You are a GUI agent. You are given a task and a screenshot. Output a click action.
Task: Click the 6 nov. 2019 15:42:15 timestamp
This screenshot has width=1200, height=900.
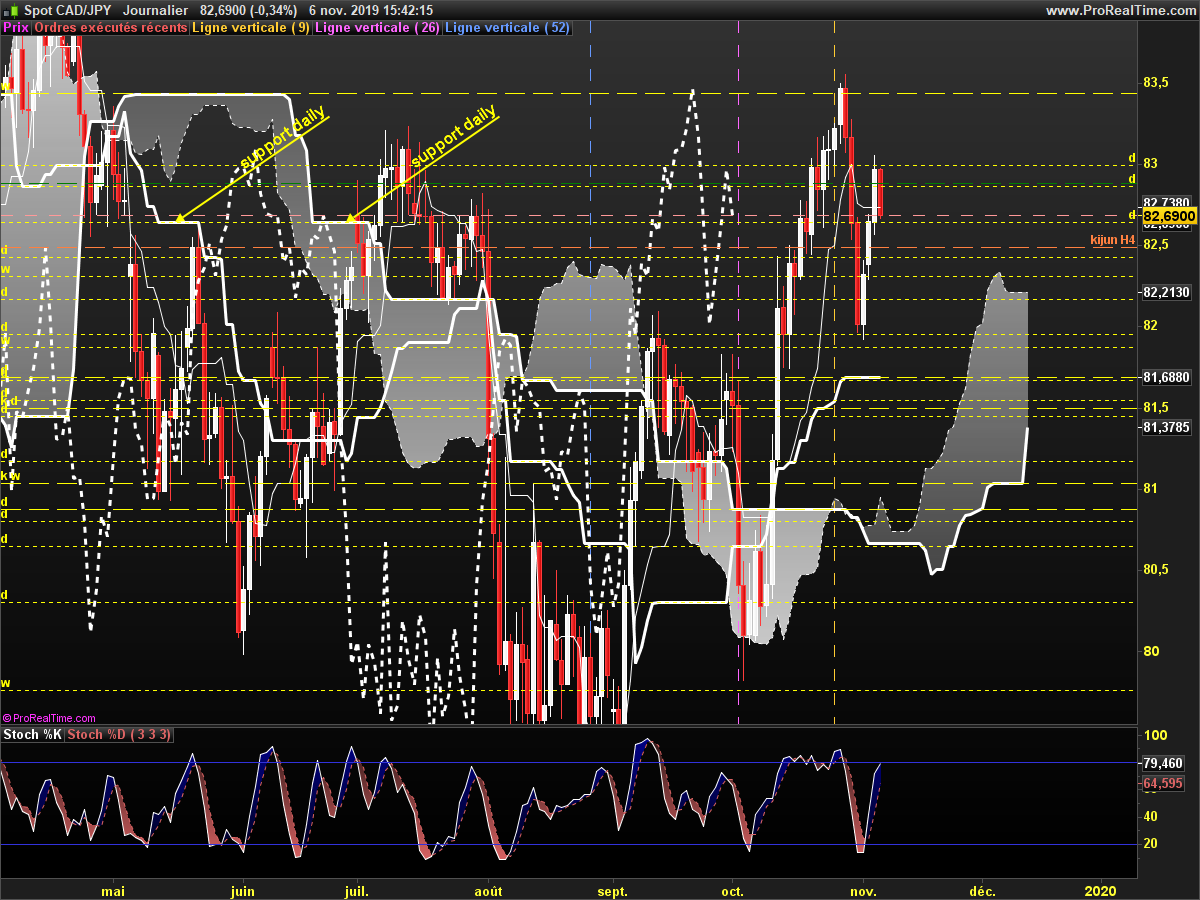click(371, 10)
